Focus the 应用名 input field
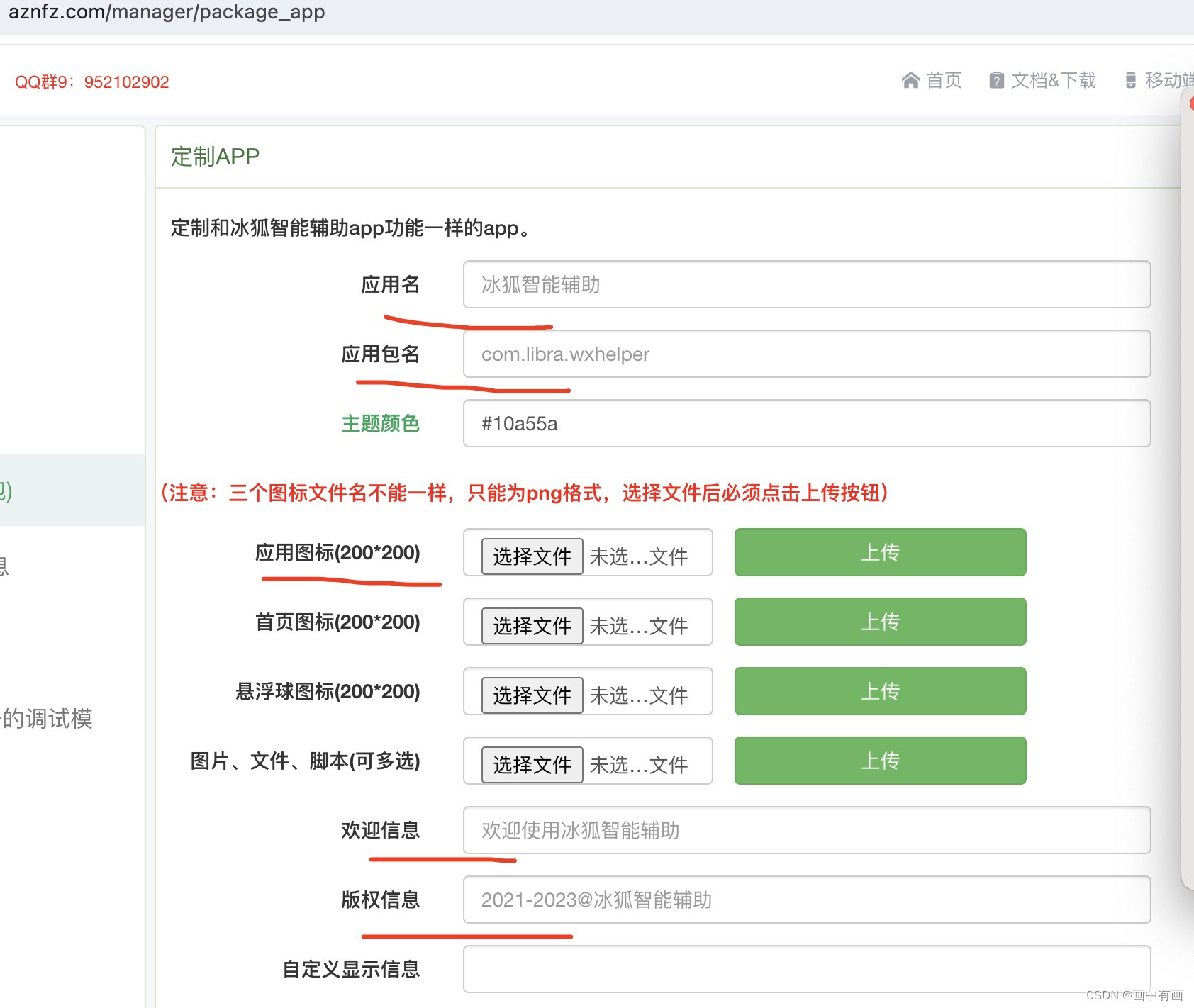 tap(807, 284)
